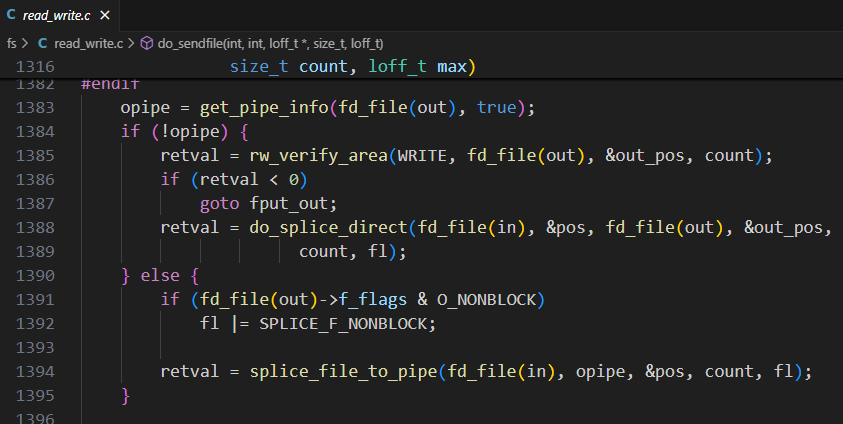Click line number 1386

35,179
